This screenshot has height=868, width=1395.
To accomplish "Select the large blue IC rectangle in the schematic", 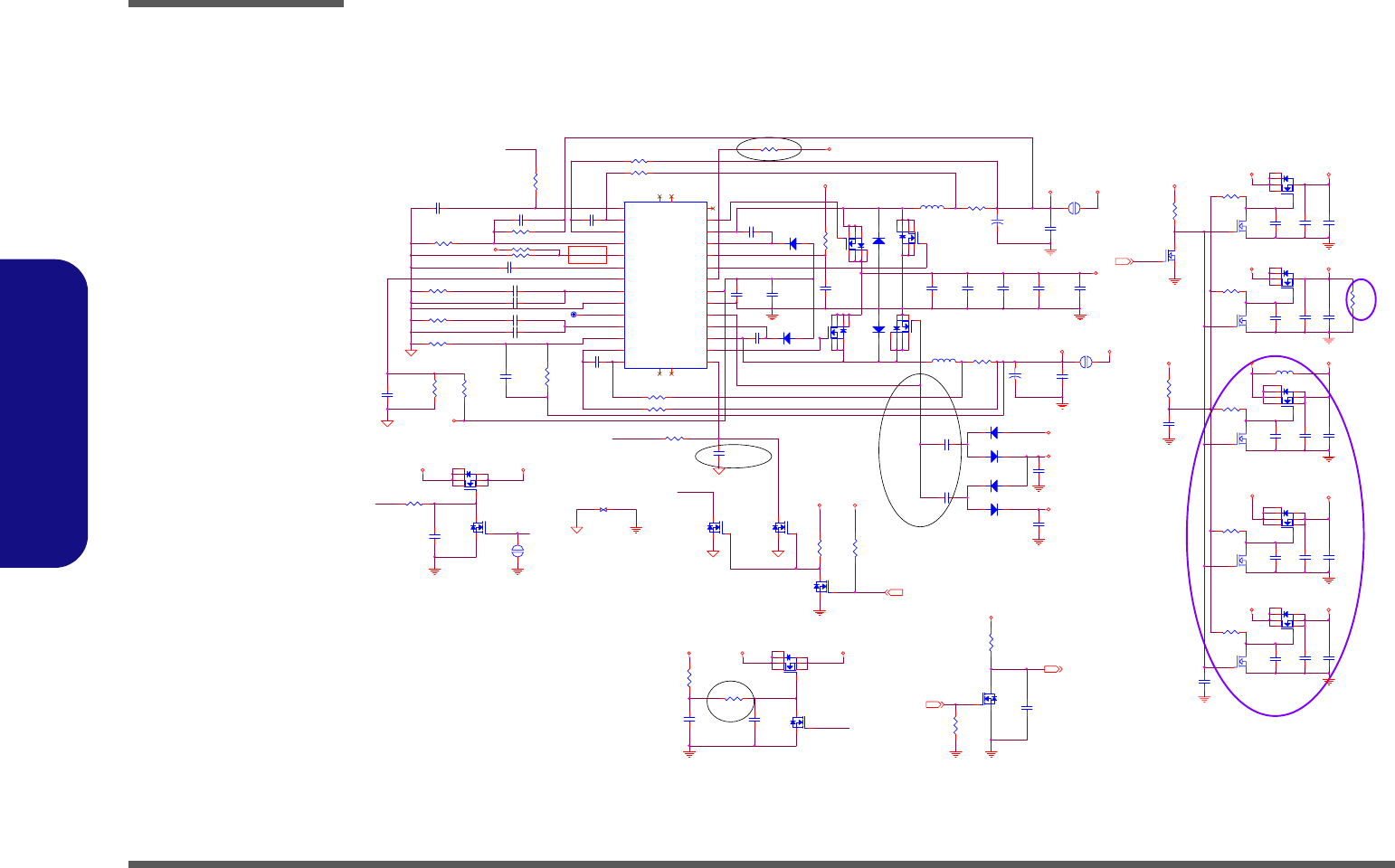I will [x=666, y=285].
